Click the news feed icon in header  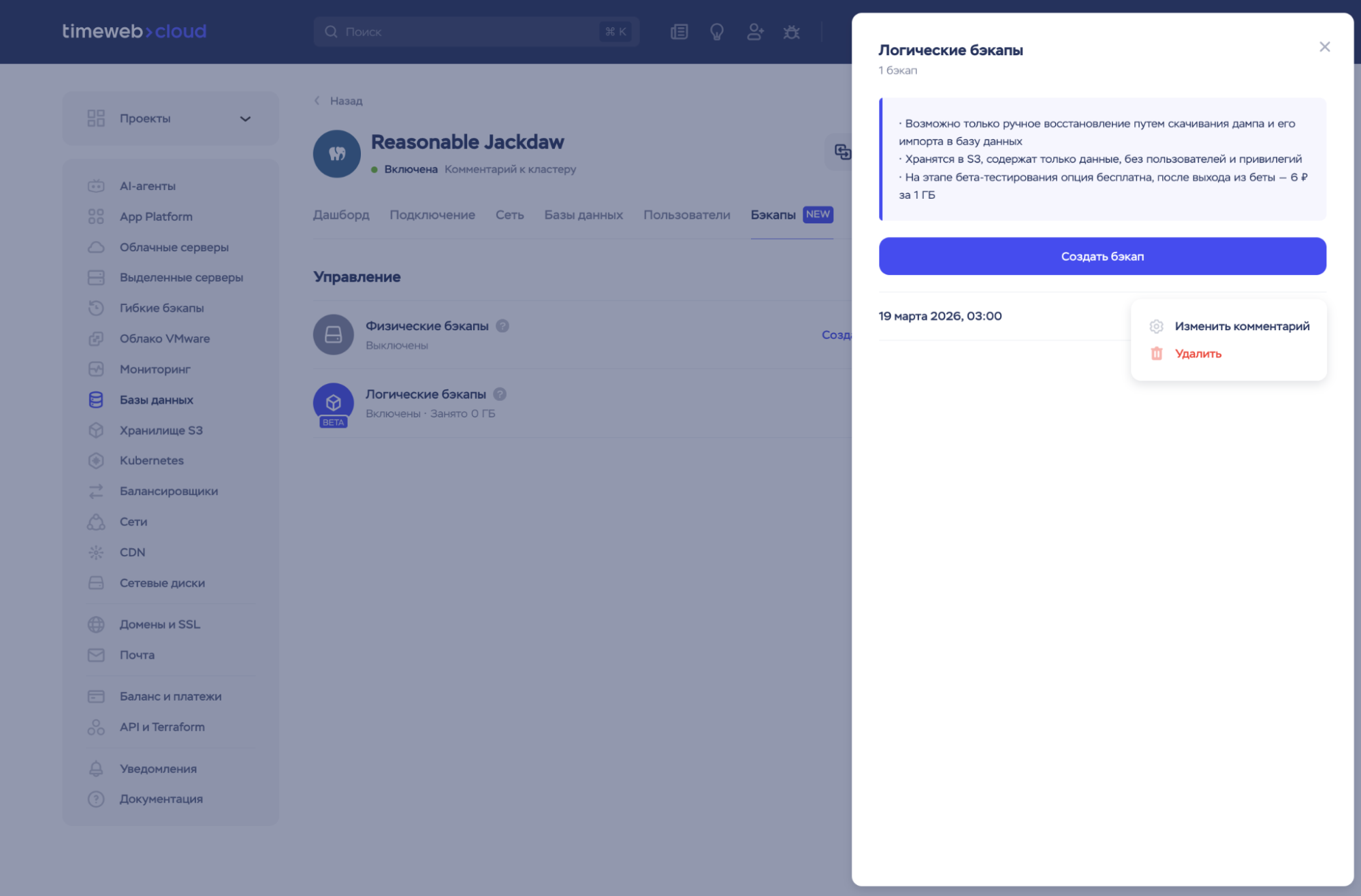(x=679, y=32)
